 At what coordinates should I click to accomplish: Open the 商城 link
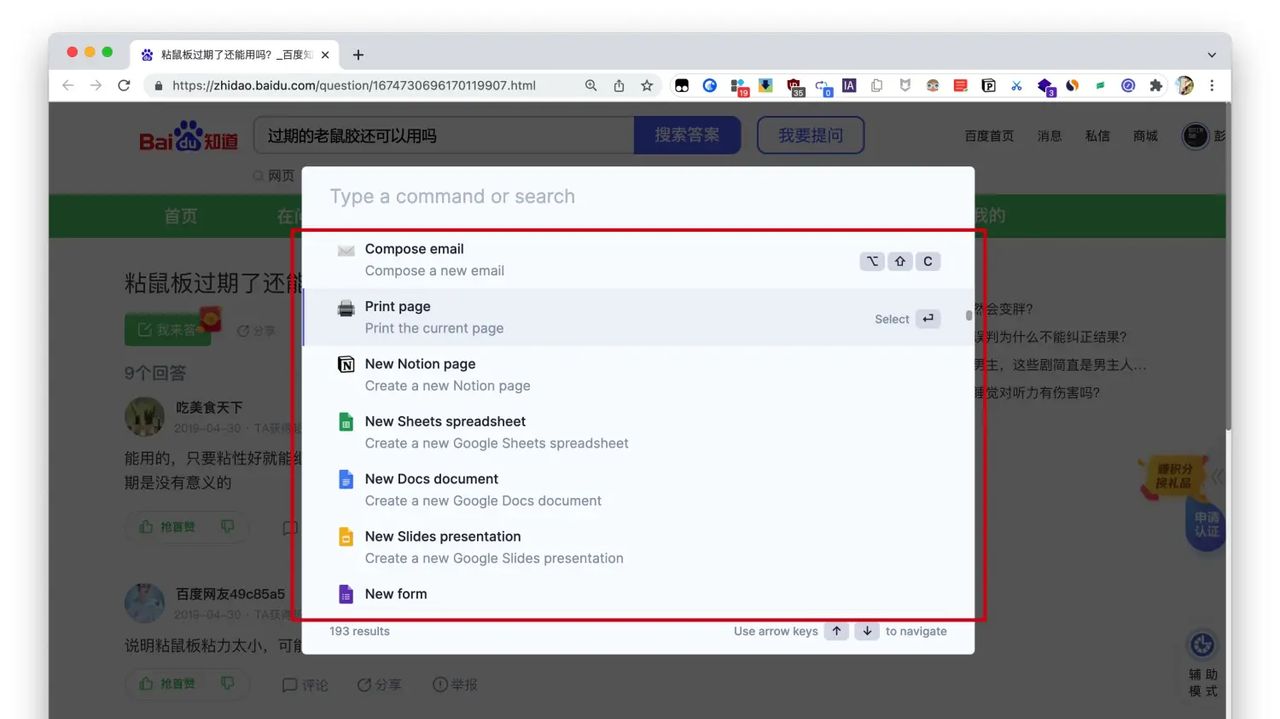click(x=1146, y=136)
